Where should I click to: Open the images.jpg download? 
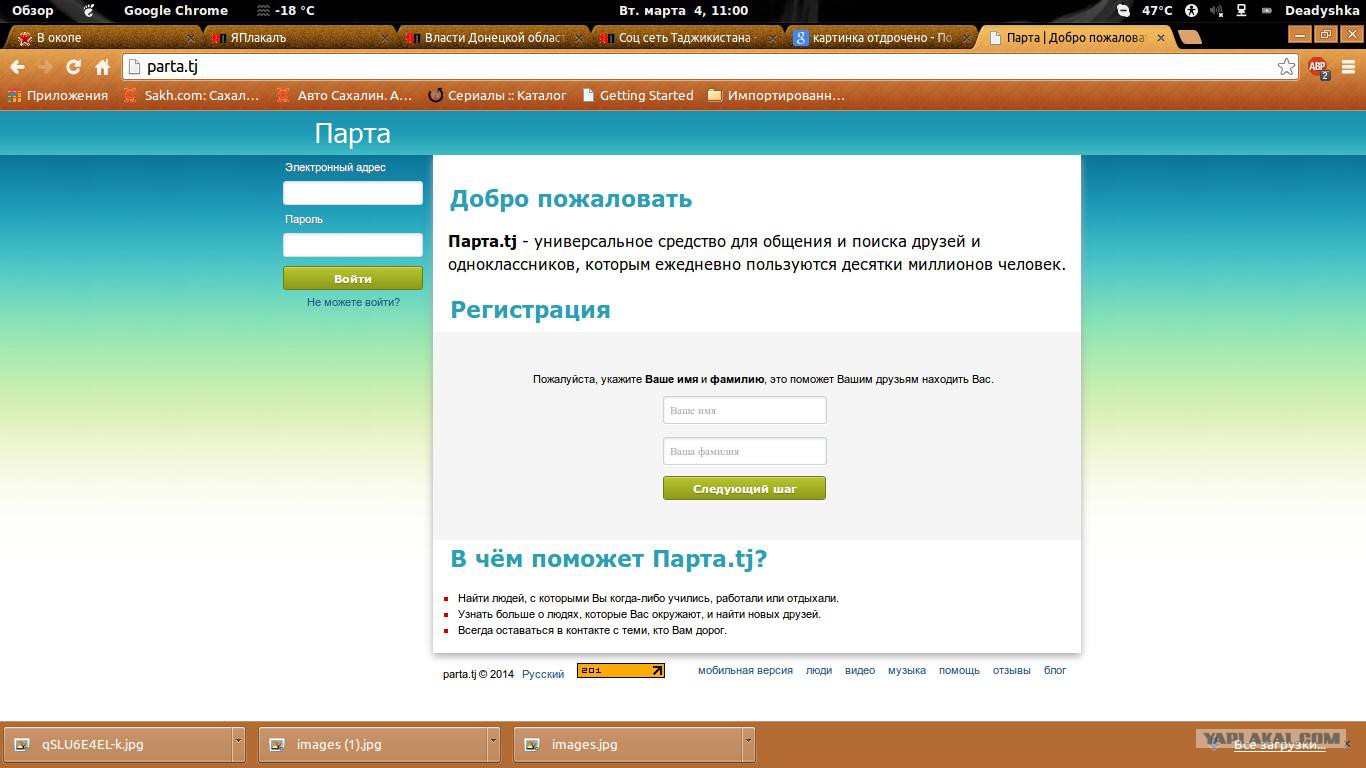(628, 744)
